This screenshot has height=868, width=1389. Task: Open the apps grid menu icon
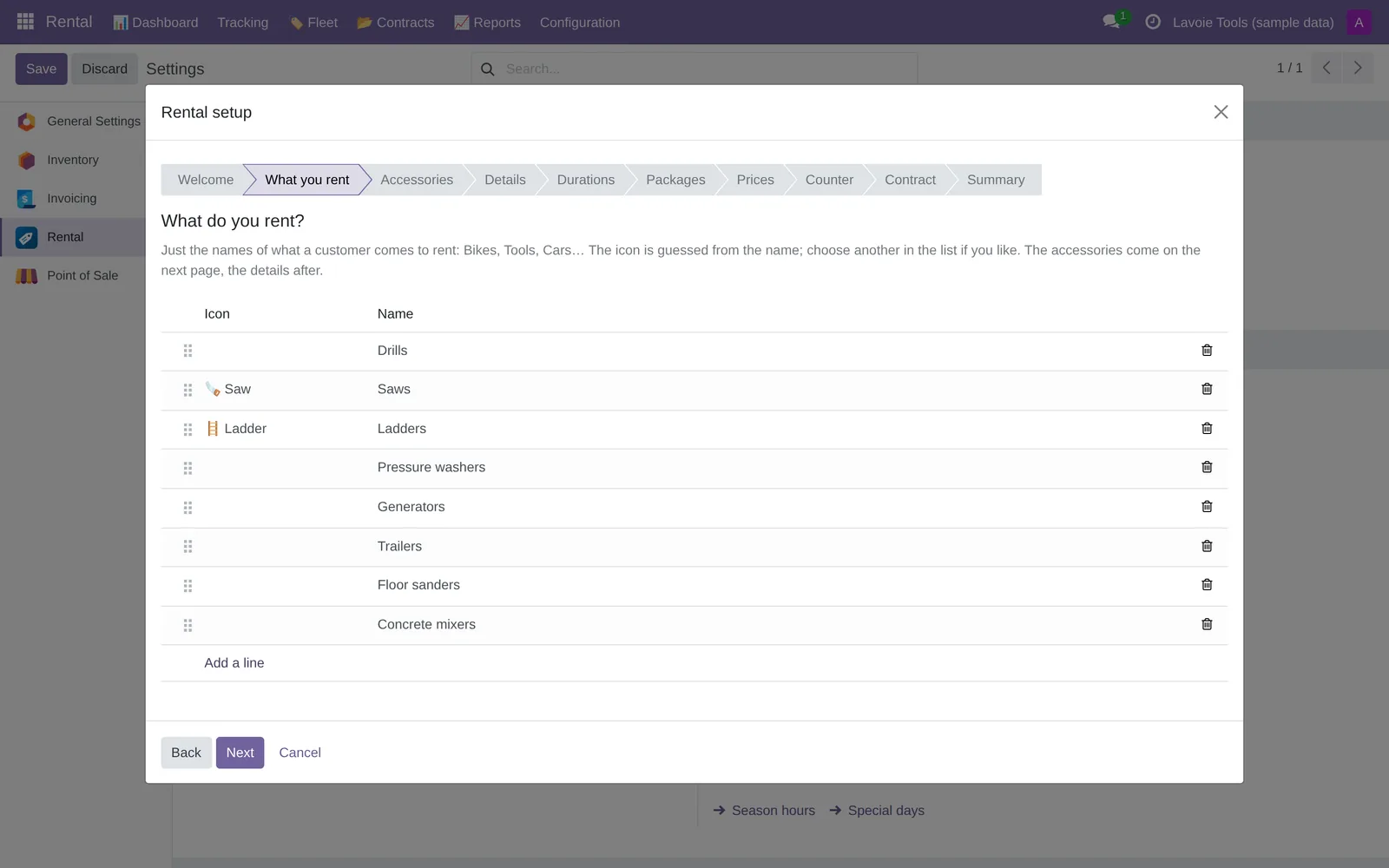pos(25,22)
